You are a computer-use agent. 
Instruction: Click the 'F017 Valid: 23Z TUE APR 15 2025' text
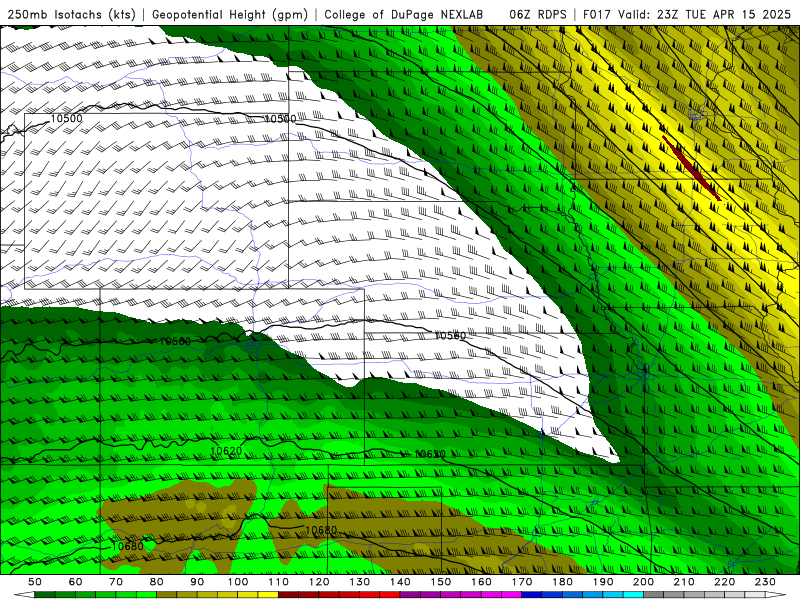[x=687, y=15]
